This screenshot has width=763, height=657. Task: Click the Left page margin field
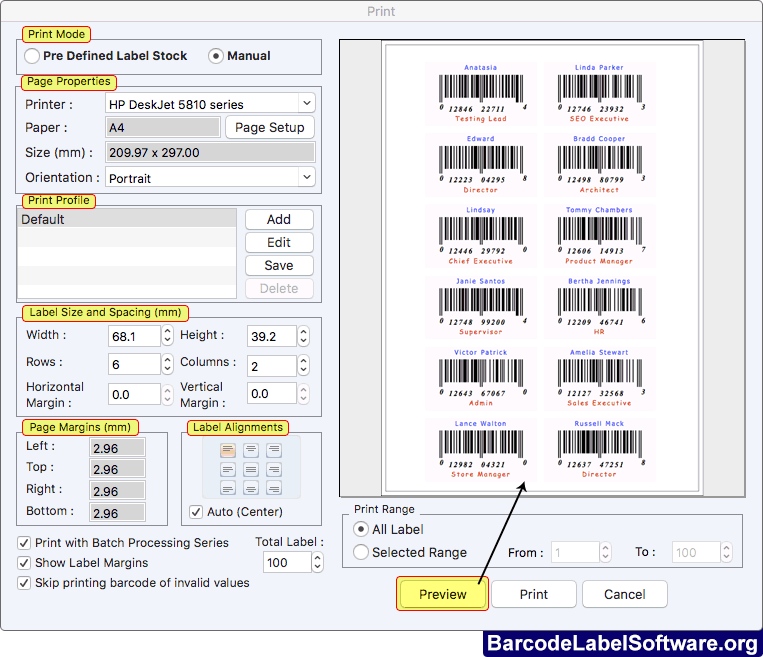tap(117, 448)
